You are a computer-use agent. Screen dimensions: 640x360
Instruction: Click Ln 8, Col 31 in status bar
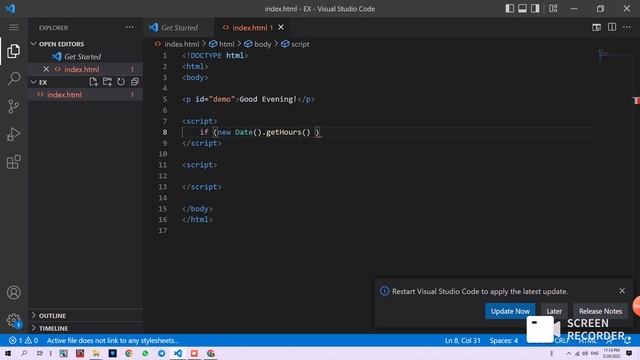tap(462, 340)
